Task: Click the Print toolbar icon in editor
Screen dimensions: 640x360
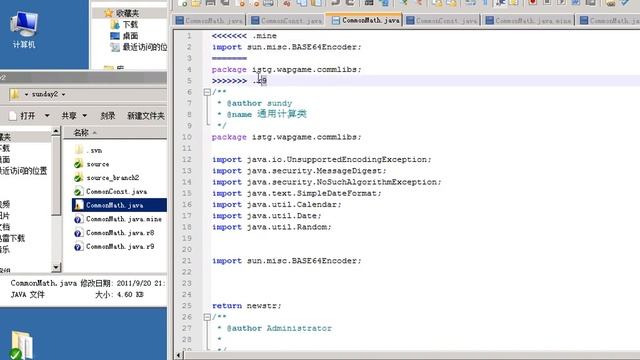Action: [x=268, y=3]
